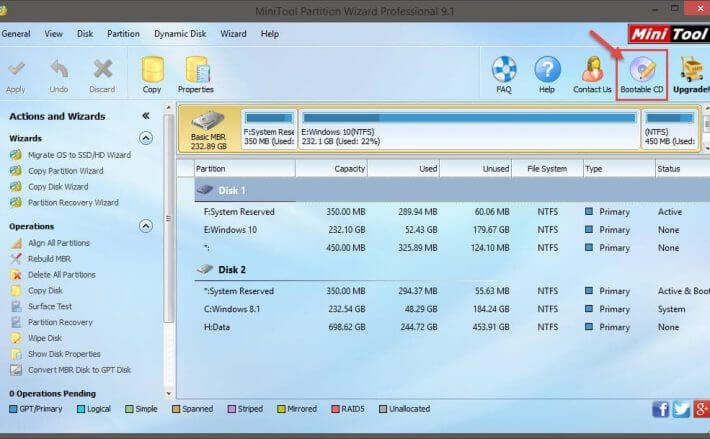Sort by the Unused column header
The width and height of the screenshot is (710, 439).
click(475, 169)
